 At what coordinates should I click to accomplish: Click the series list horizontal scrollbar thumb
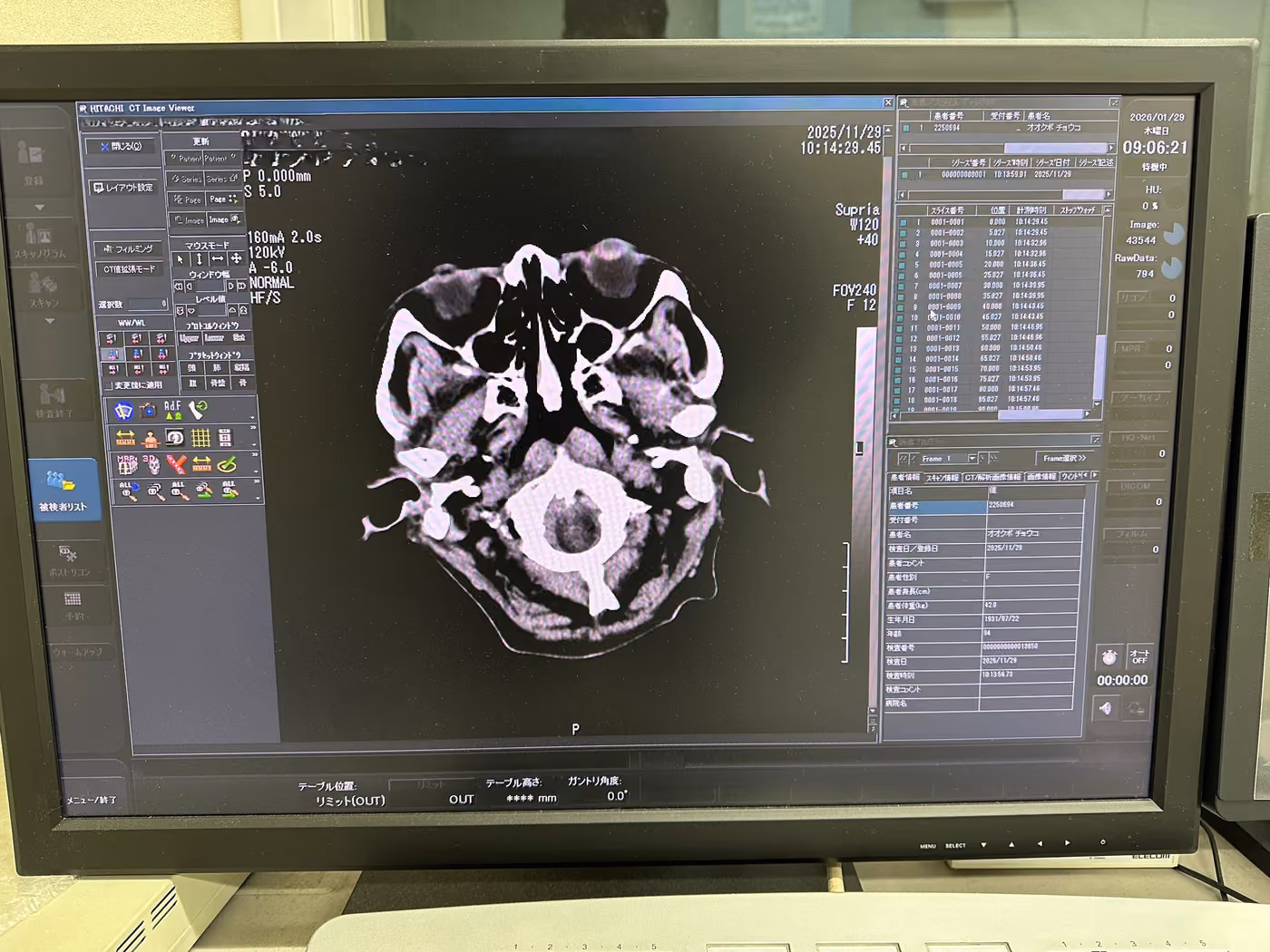[1082, 194]
